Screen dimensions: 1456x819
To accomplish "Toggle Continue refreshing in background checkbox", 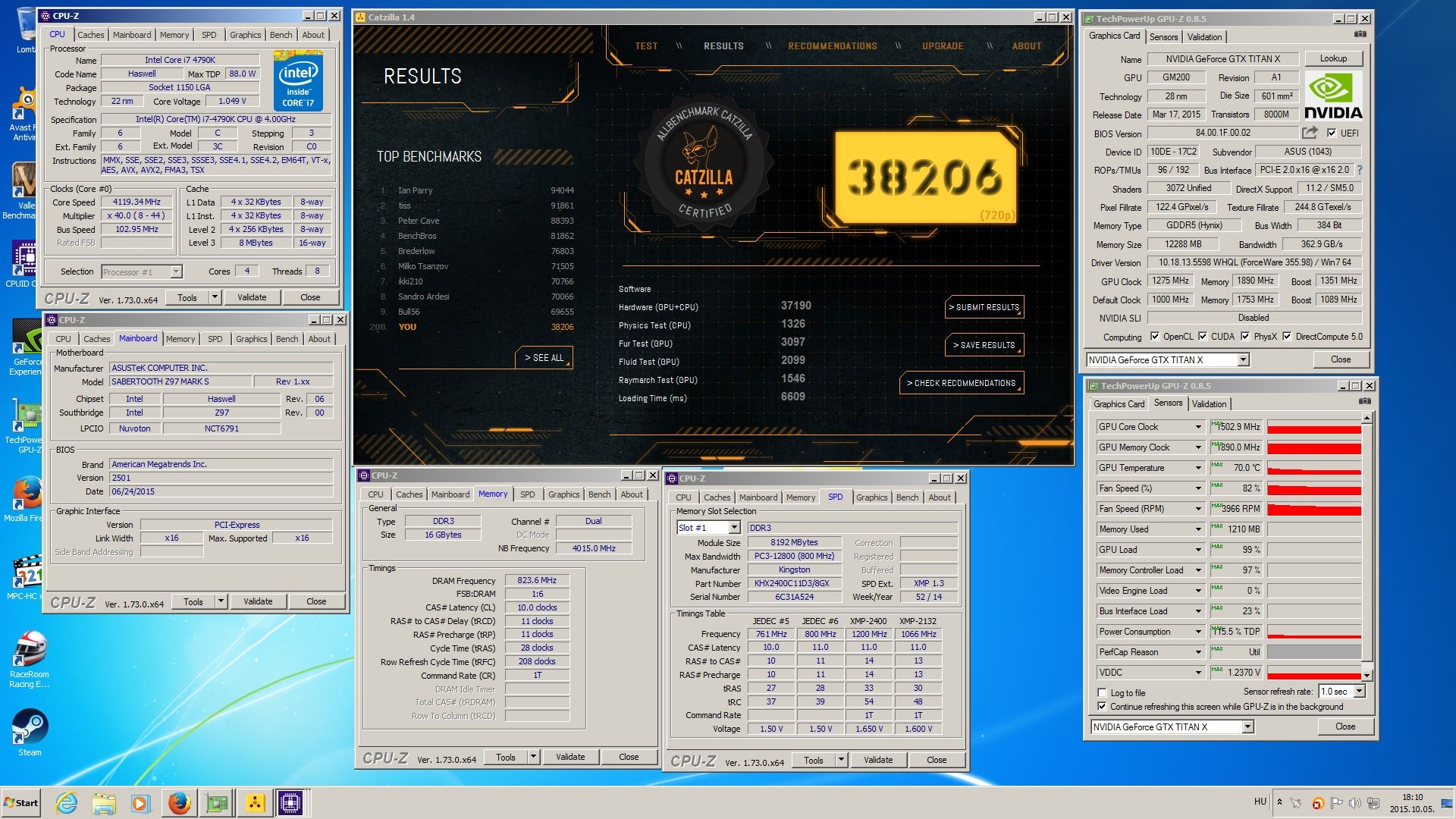I will (1102, 707).
